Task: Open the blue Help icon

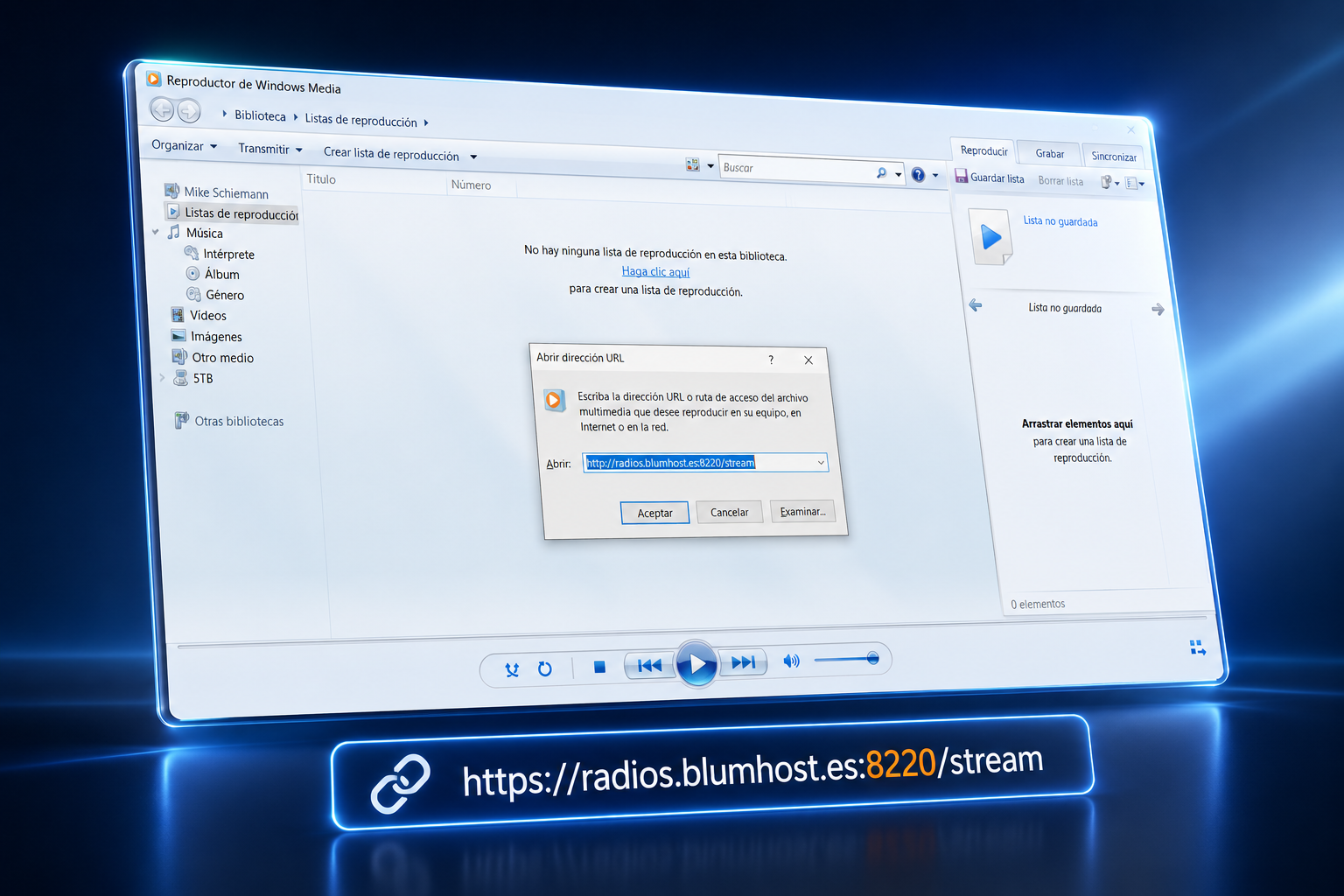Action: 918,175
